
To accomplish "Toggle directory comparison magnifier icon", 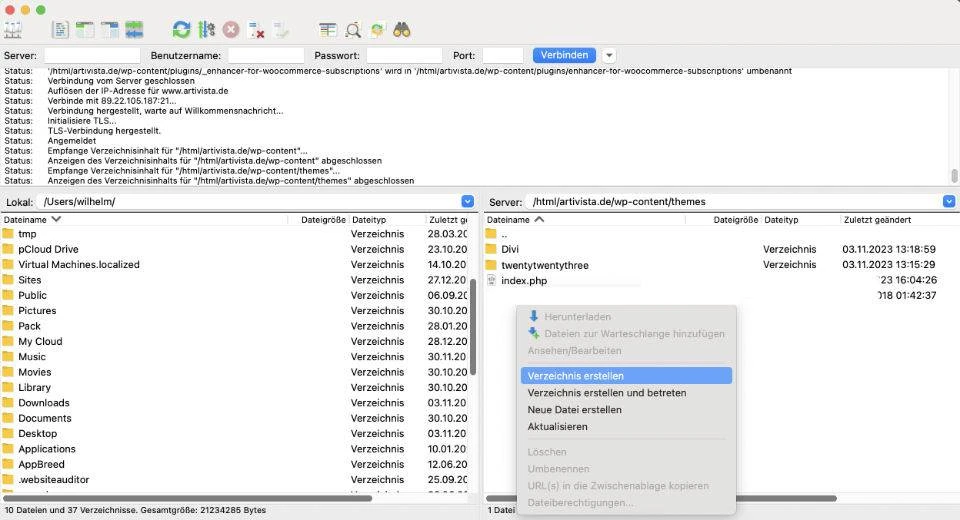I will coord(353,29).
